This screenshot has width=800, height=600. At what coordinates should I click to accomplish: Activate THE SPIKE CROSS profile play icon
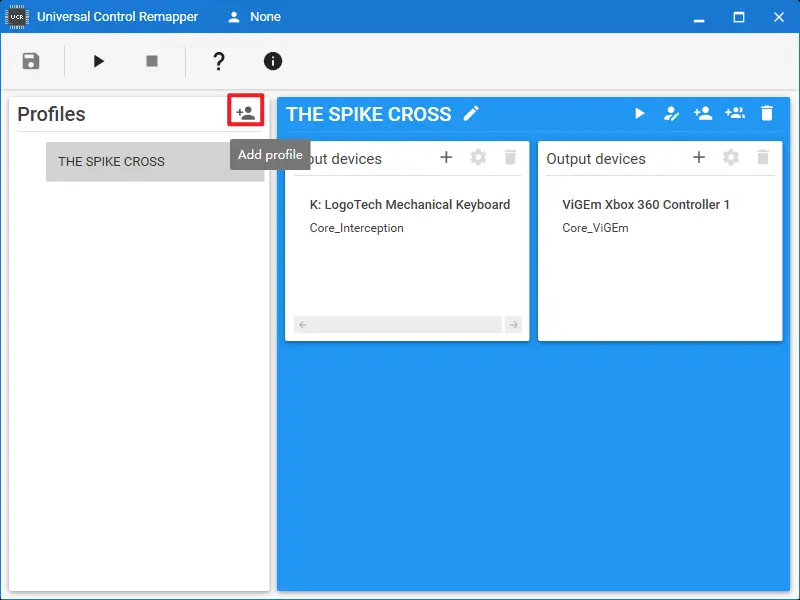coord(640,114)
